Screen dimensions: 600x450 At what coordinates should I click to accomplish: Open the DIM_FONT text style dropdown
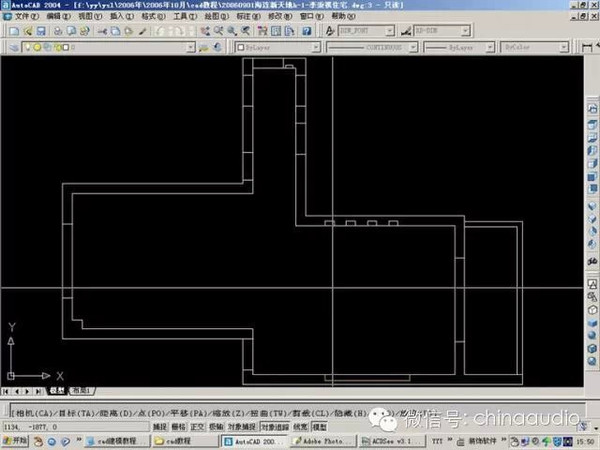tap(390, 31)
